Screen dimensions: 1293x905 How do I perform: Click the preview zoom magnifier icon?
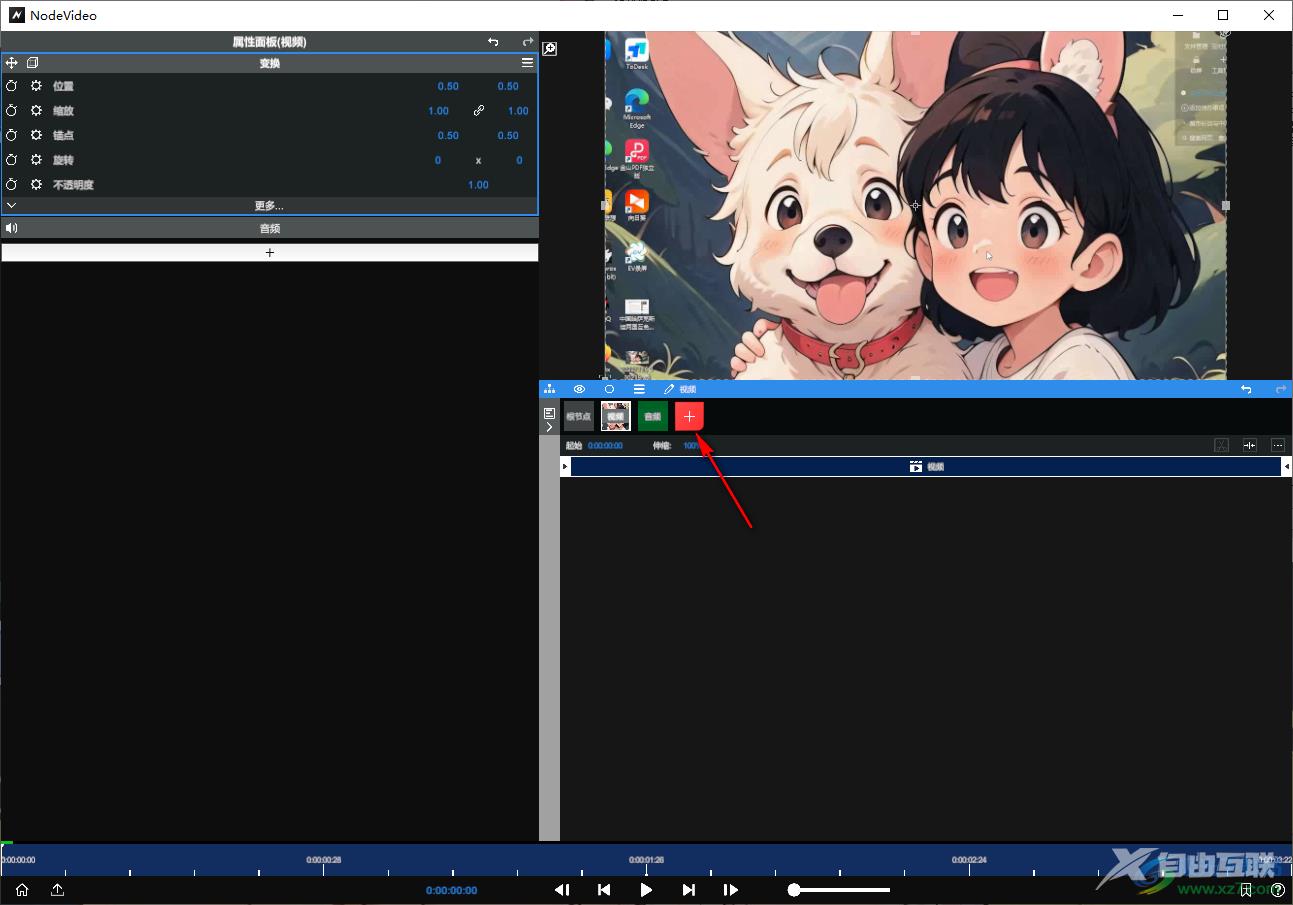click(x=549, y=49)
